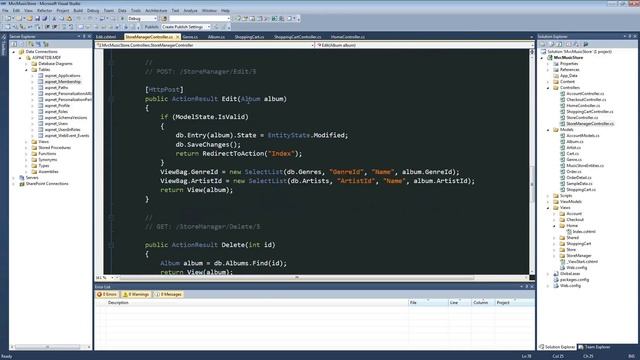Switch to the Album.cs editor tab
Viewport: 640px width, 360px height.
(x=216, y=37)
